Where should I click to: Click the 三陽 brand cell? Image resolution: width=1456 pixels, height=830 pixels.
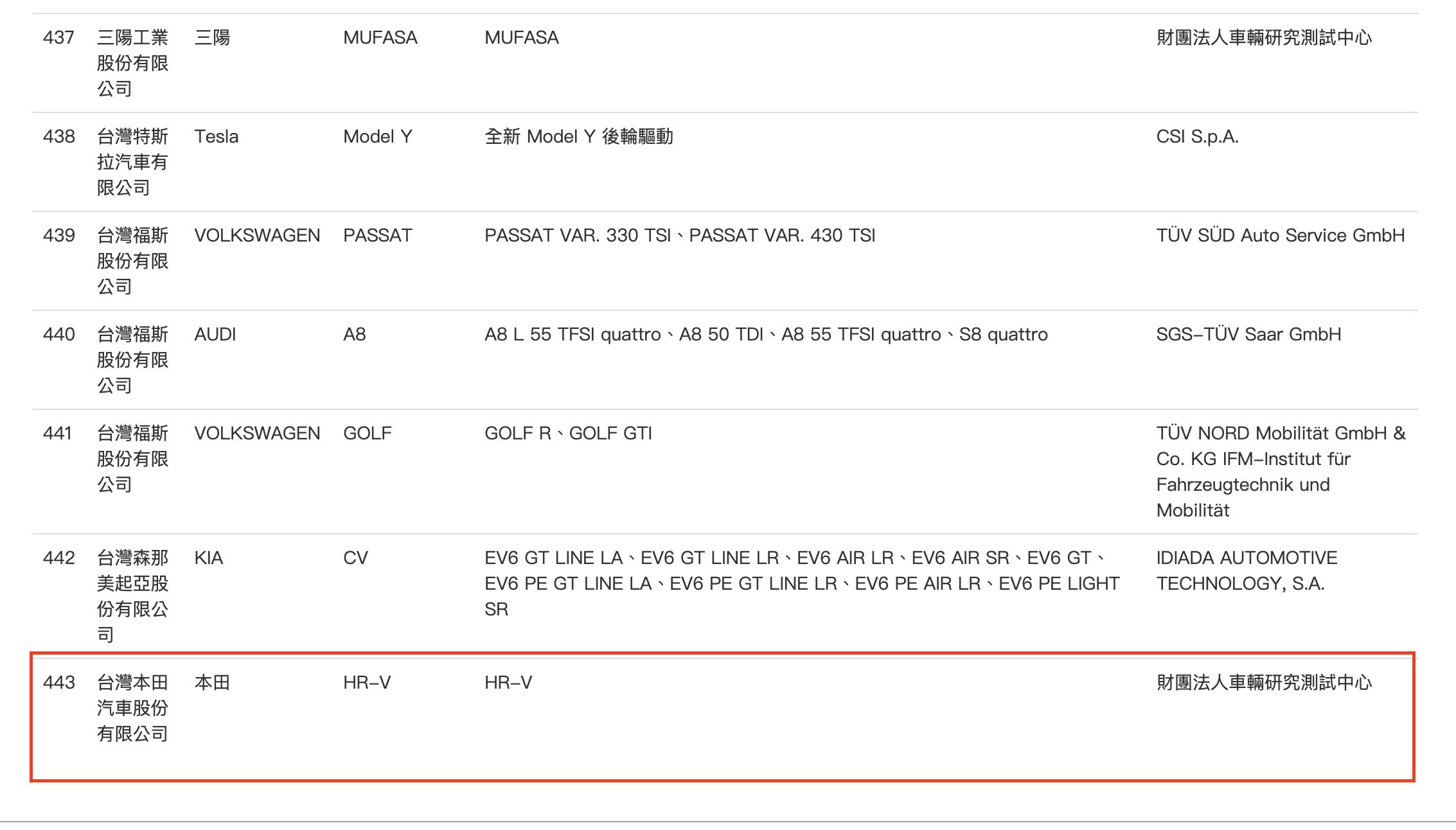[212, 37]
